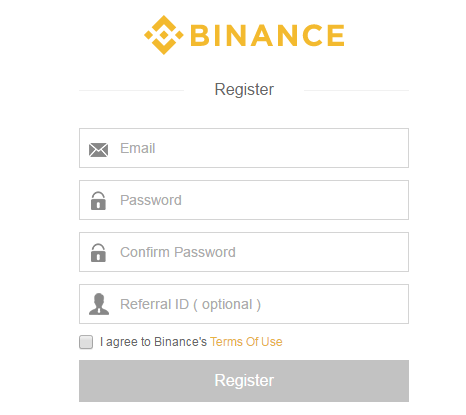Focus the Email input field
The height and width of the screenshot is (415, 466).
coord(244,148)
